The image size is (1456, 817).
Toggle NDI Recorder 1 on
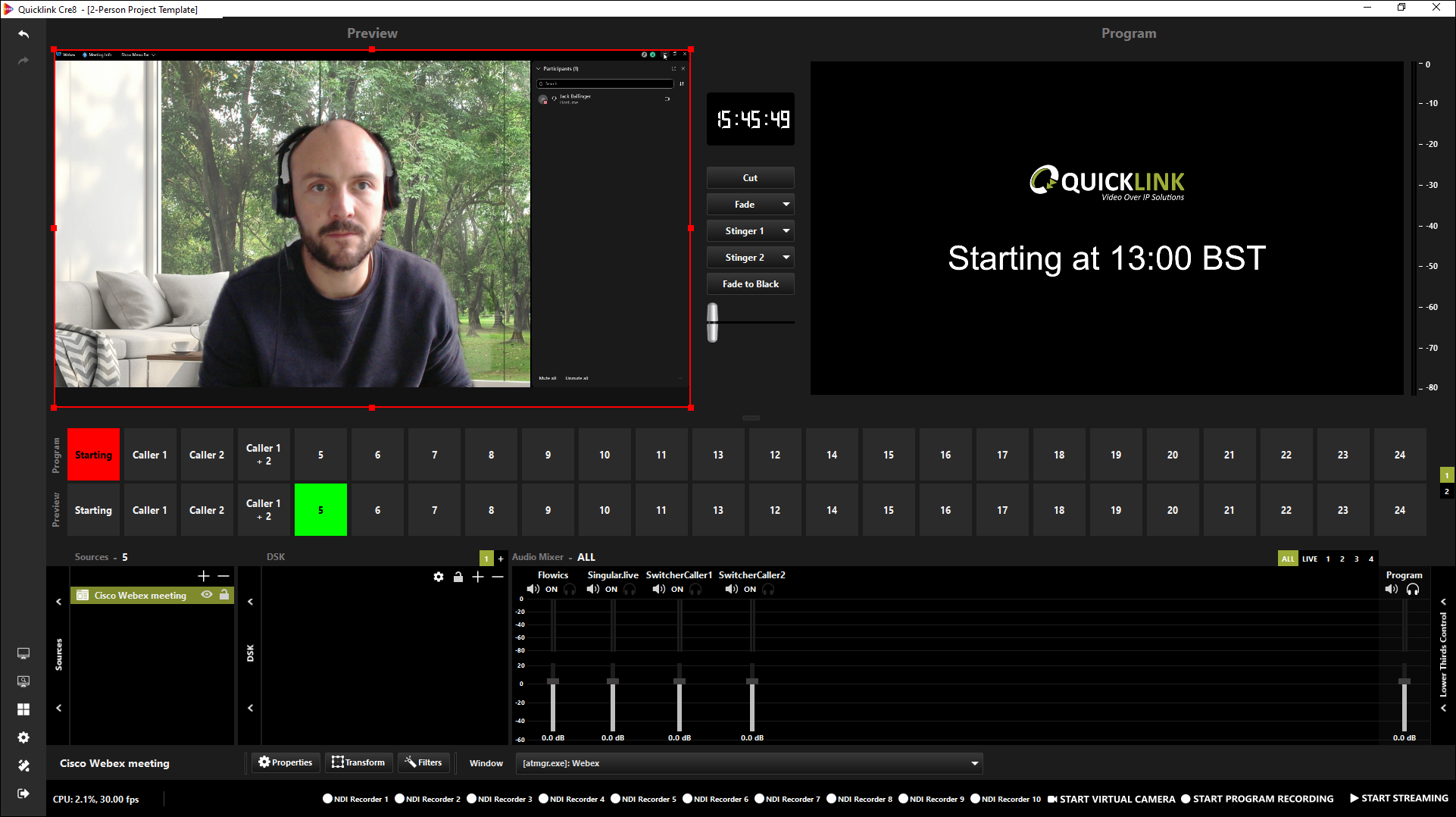(328, 798)
